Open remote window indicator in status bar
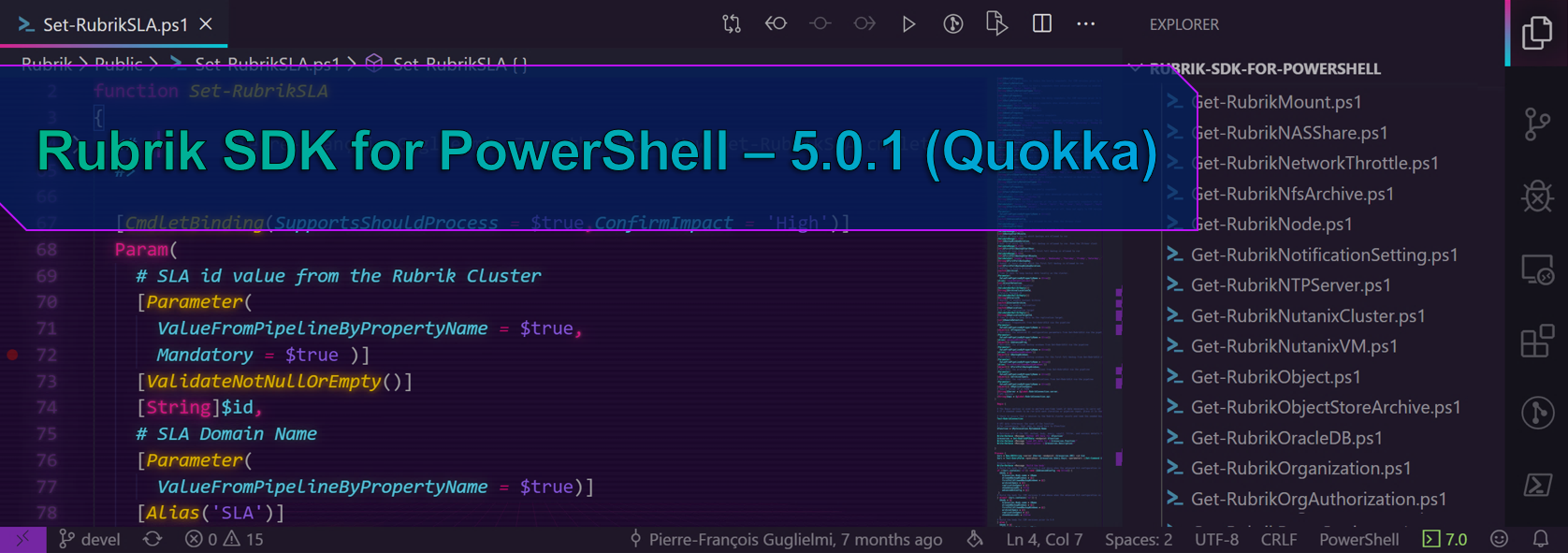This screenshot has height=553, width=1568. (22, 539)
